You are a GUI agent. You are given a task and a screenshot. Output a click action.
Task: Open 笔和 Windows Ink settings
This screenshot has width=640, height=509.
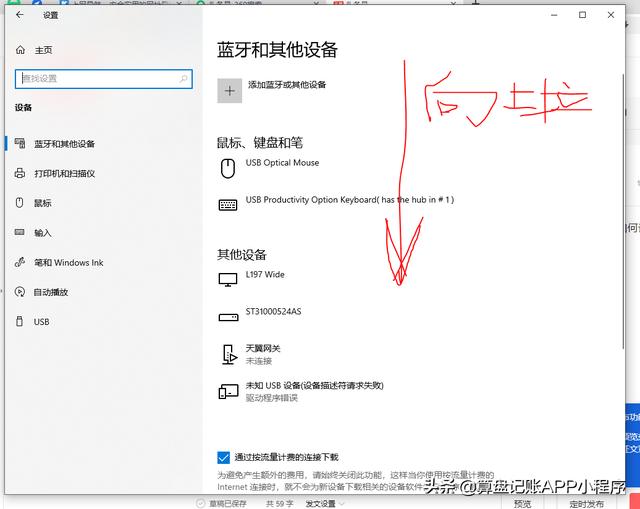point(59,262)
